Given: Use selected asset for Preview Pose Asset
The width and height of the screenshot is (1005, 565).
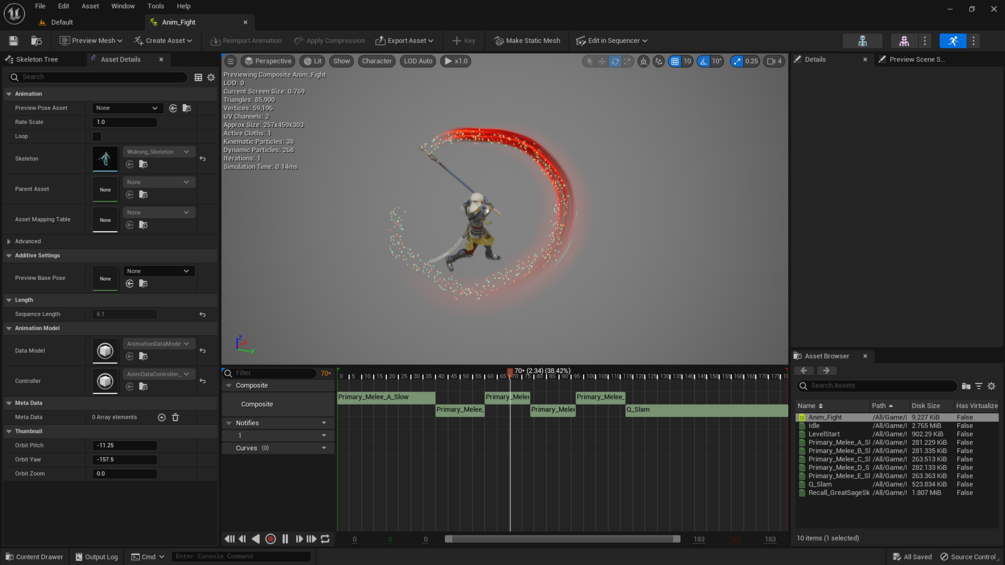Looking at the screenshot, I should (173, 108).
